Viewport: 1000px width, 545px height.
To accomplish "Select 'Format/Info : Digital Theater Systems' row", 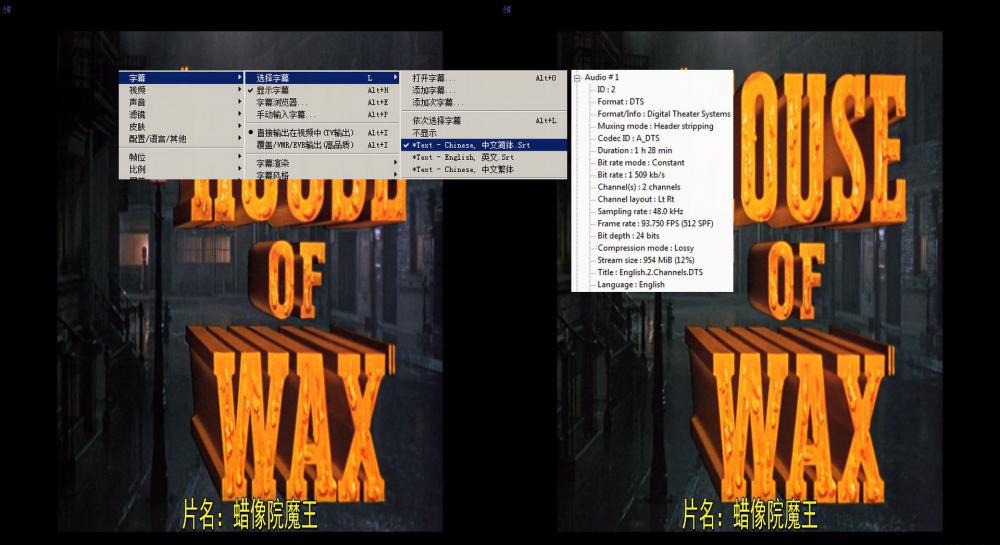I will click(664, 113).
